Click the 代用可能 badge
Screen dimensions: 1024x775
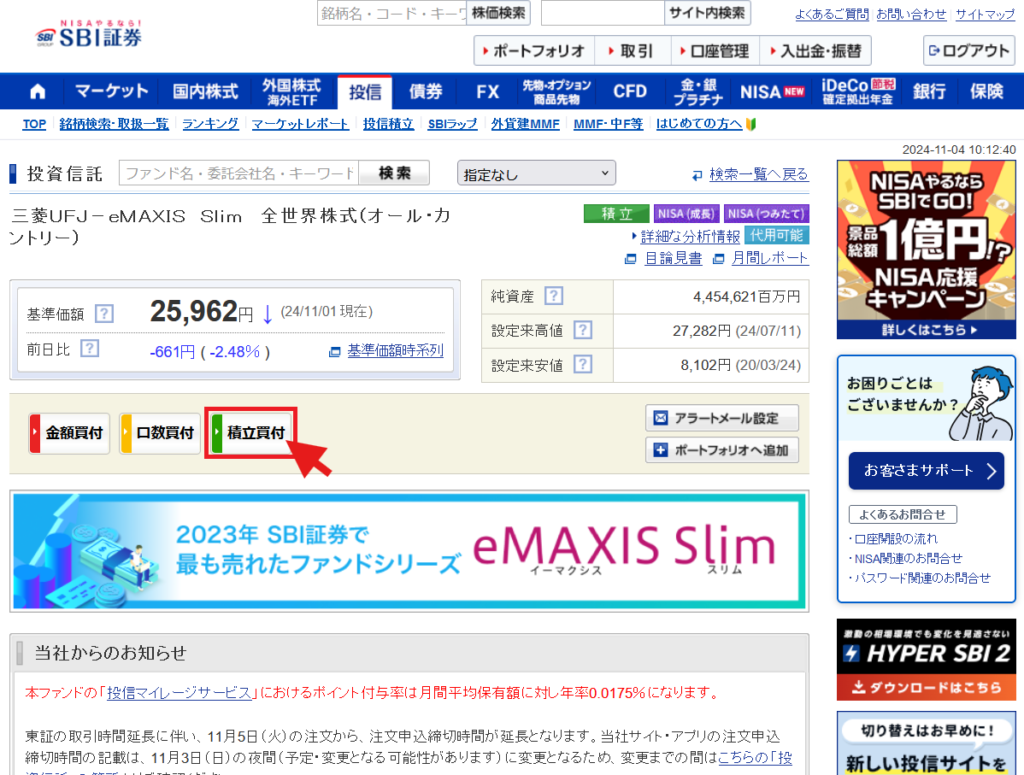click(776, 235)
